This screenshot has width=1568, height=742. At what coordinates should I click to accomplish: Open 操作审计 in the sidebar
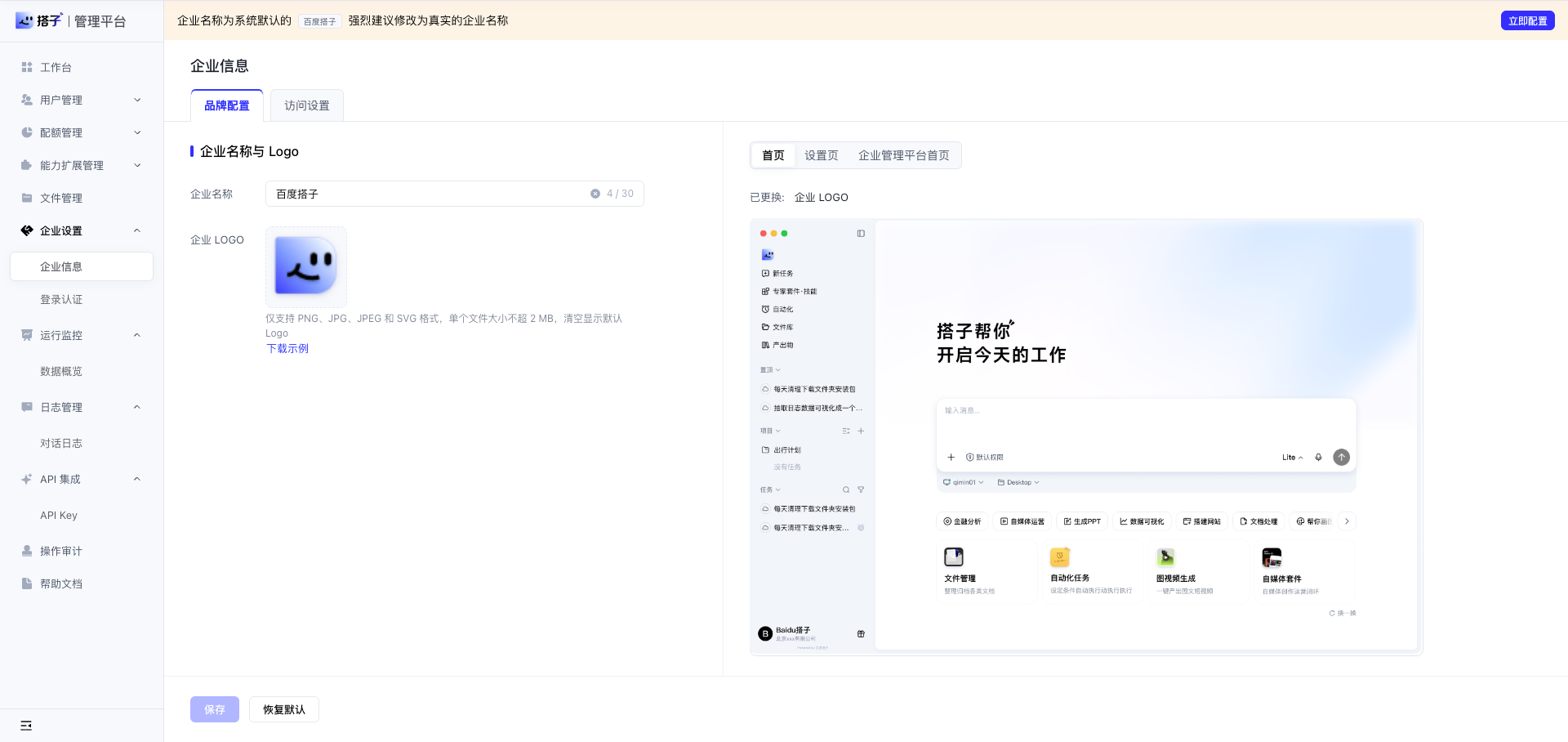(x=82, y=551)
